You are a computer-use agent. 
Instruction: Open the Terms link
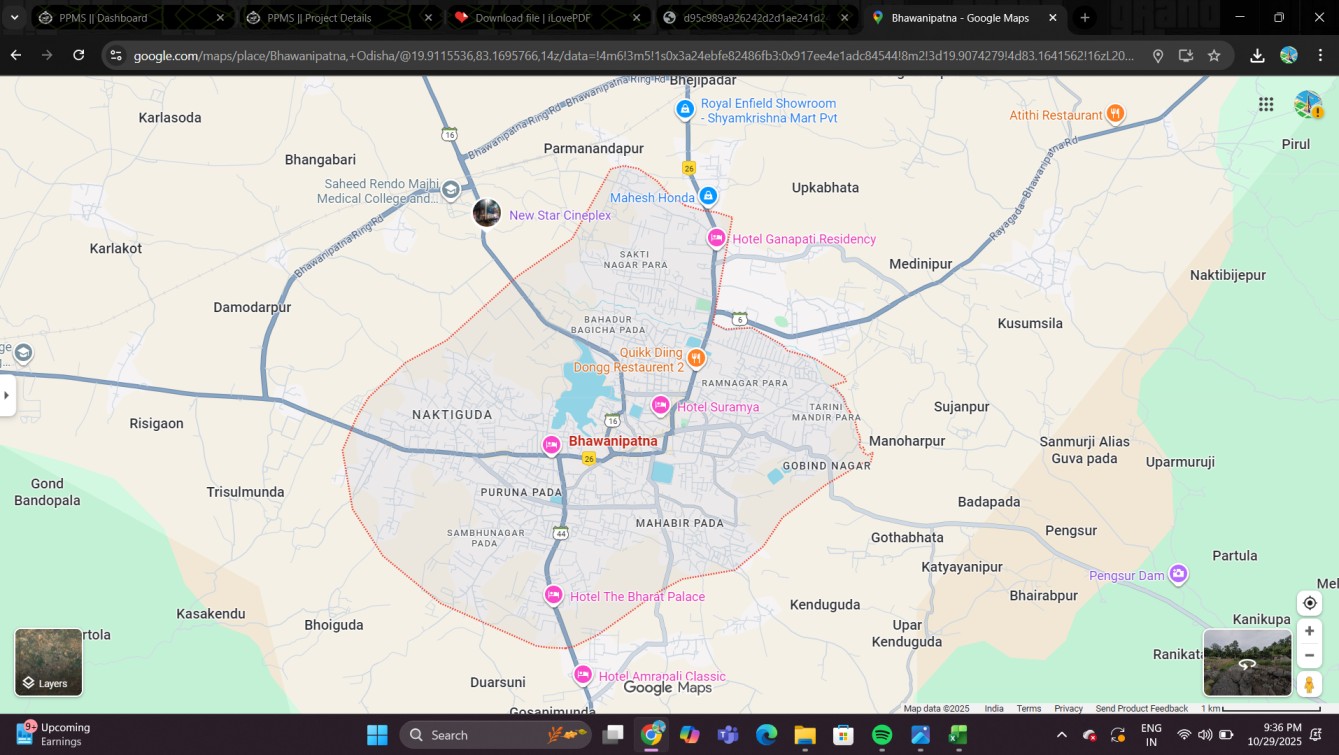[1029, 709]
